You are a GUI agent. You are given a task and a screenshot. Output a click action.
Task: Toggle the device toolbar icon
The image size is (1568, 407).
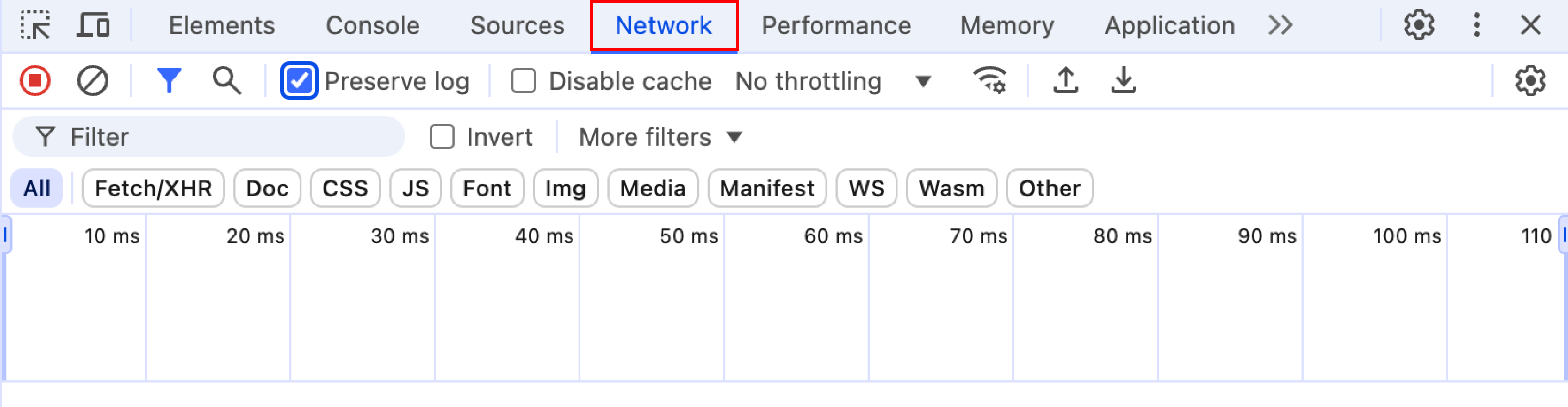pos(93,25)
